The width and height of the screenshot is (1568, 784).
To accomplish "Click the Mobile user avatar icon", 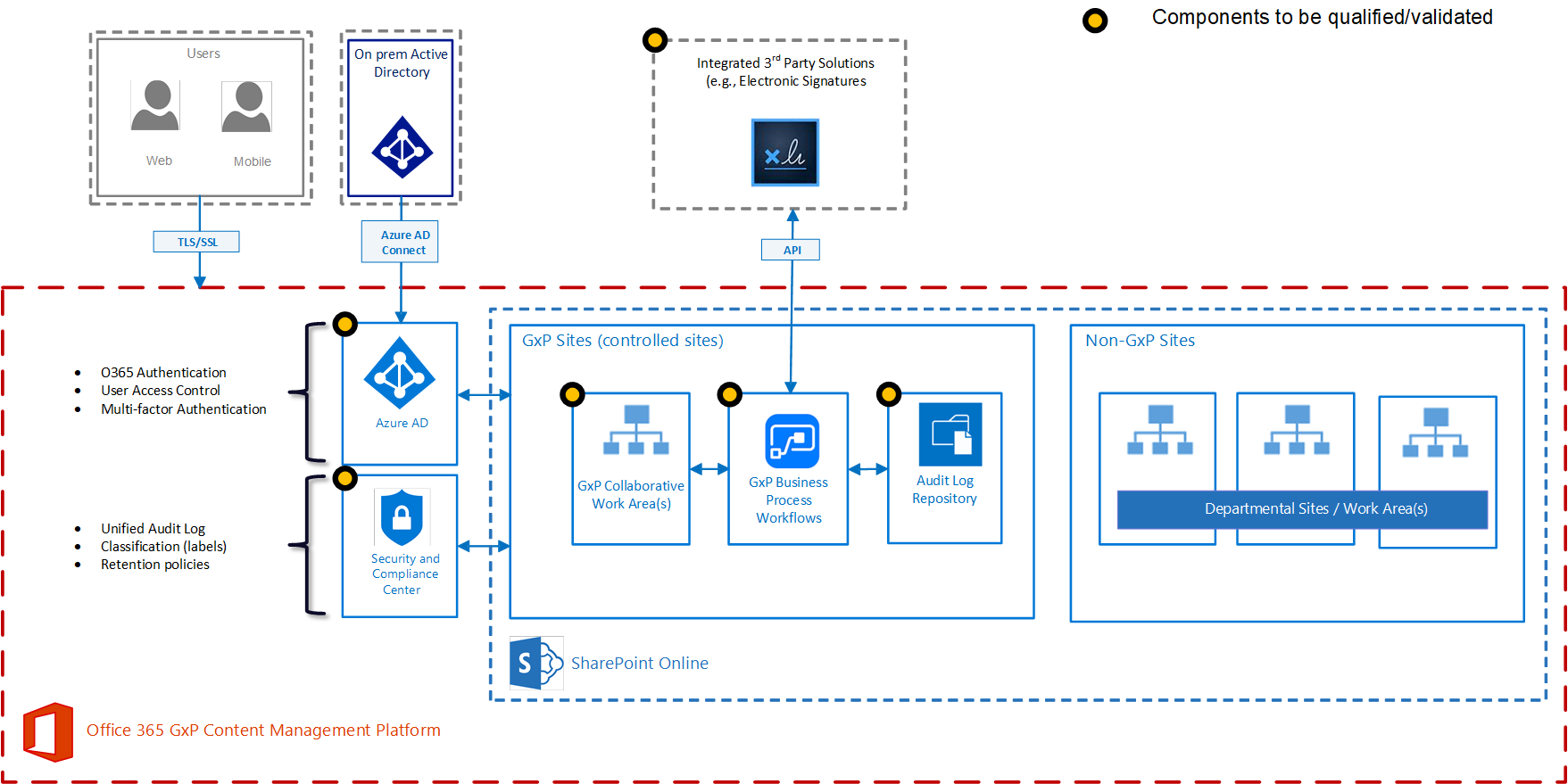I will click(247, 106).
